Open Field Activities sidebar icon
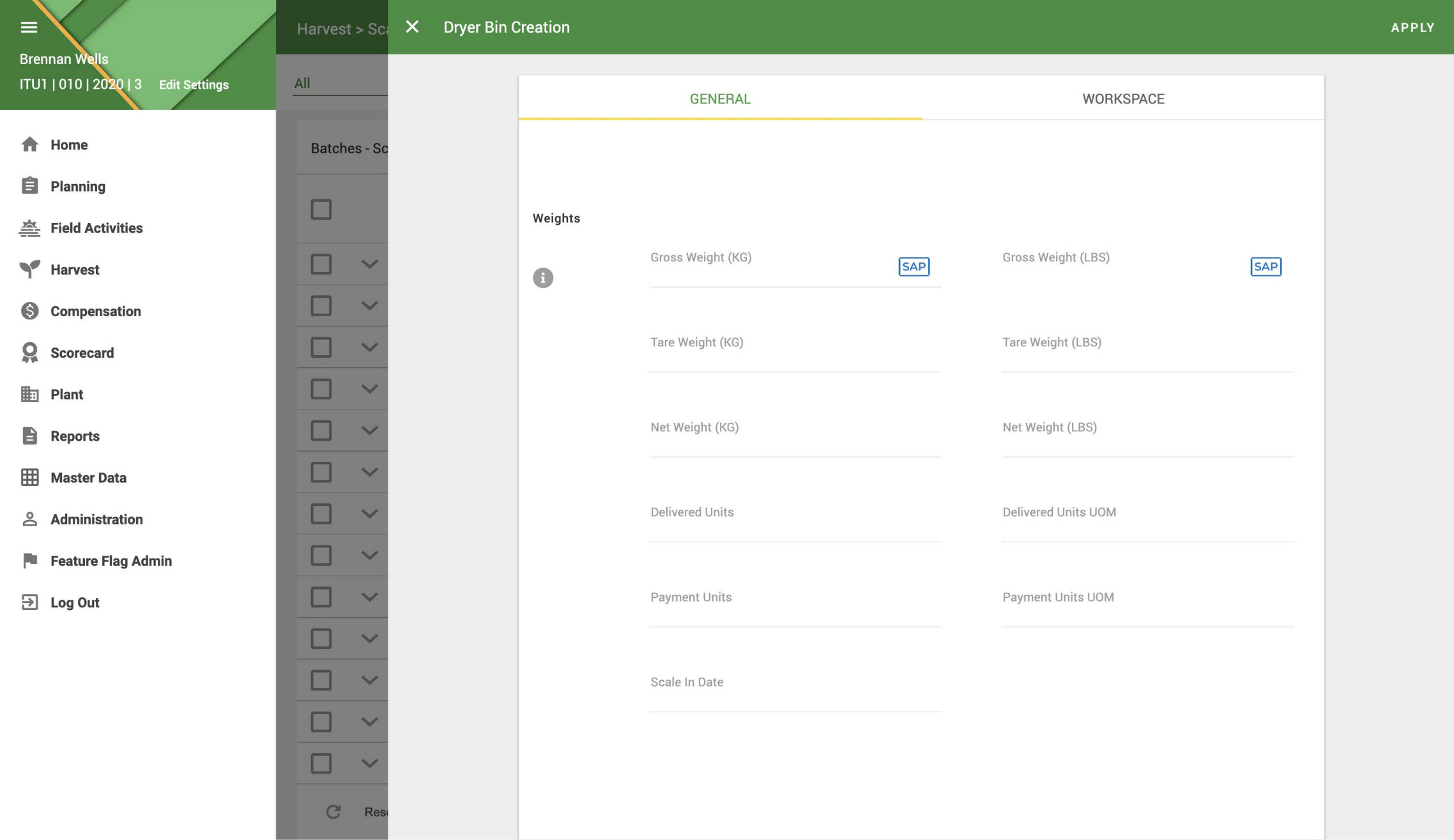1454x840 pixels. (x=29, y=228)
